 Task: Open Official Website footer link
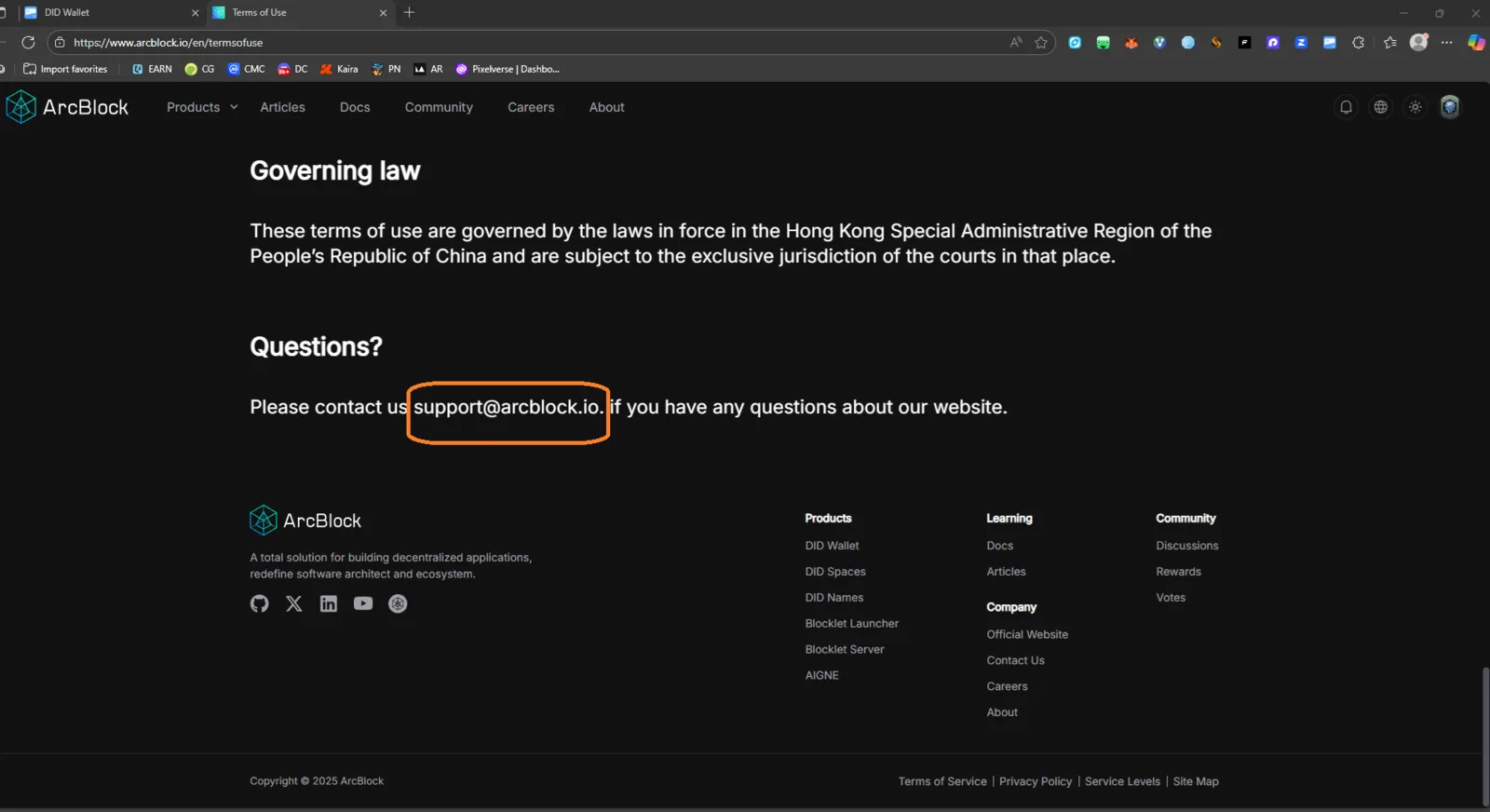1027,634
